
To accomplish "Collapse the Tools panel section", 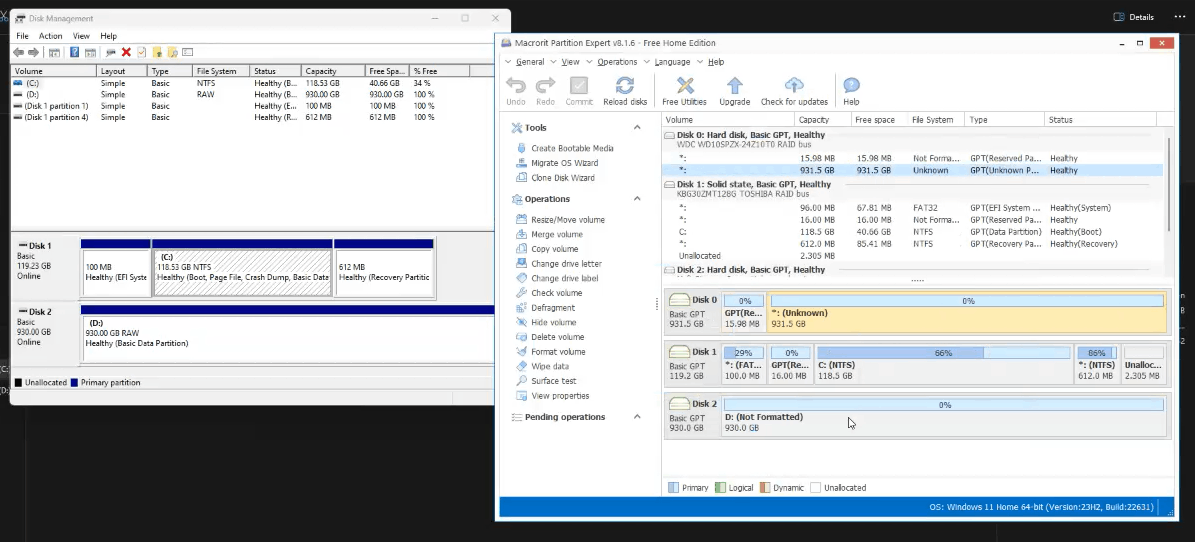I will point(637,128).
